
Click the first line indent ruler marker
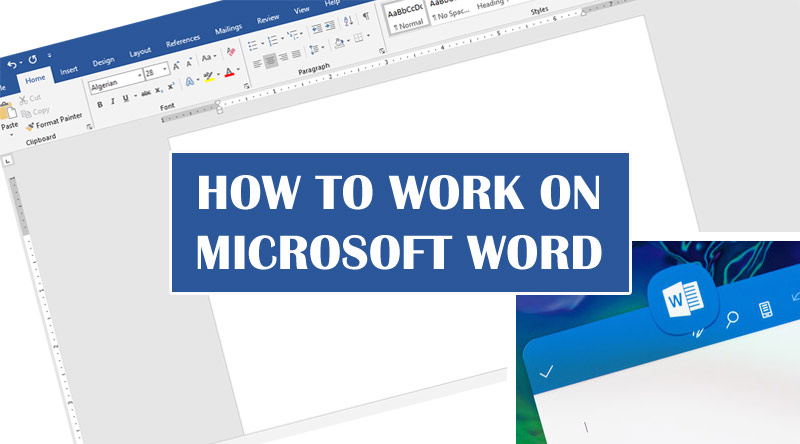(218, 104)
